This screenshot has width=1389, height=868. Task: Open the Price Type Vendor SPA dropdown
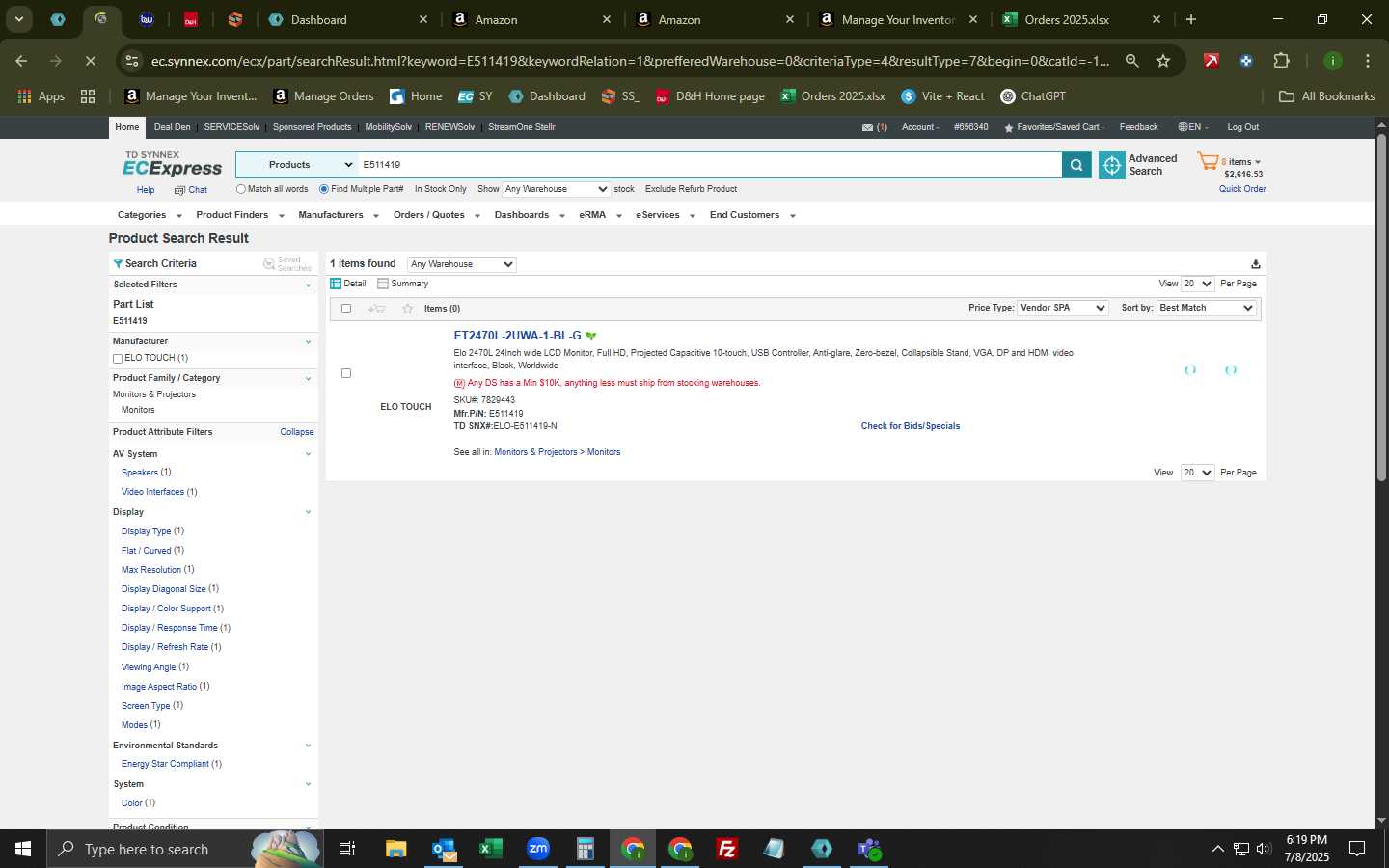pos(1063,308)
